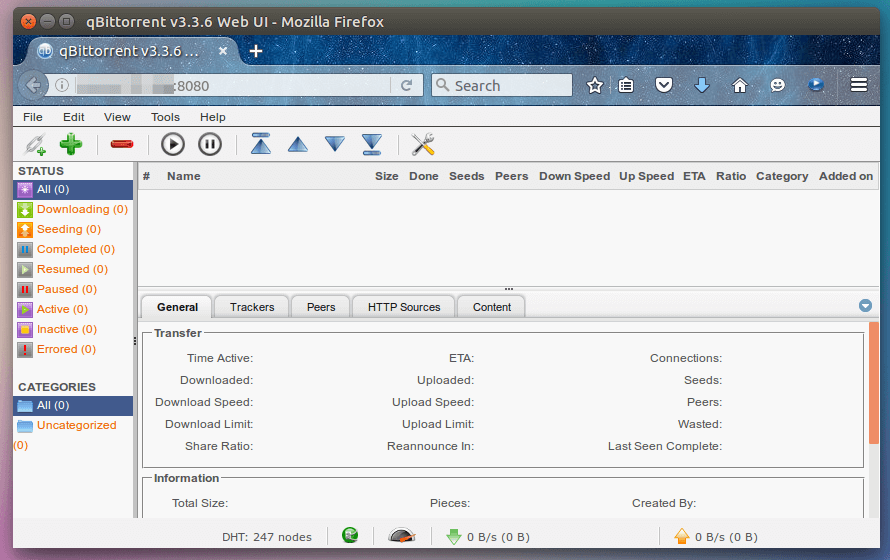Viewport: 890px width, 560px height.
Task: Move torrent to bottom of queue
Action: click(x=372, y=144)
